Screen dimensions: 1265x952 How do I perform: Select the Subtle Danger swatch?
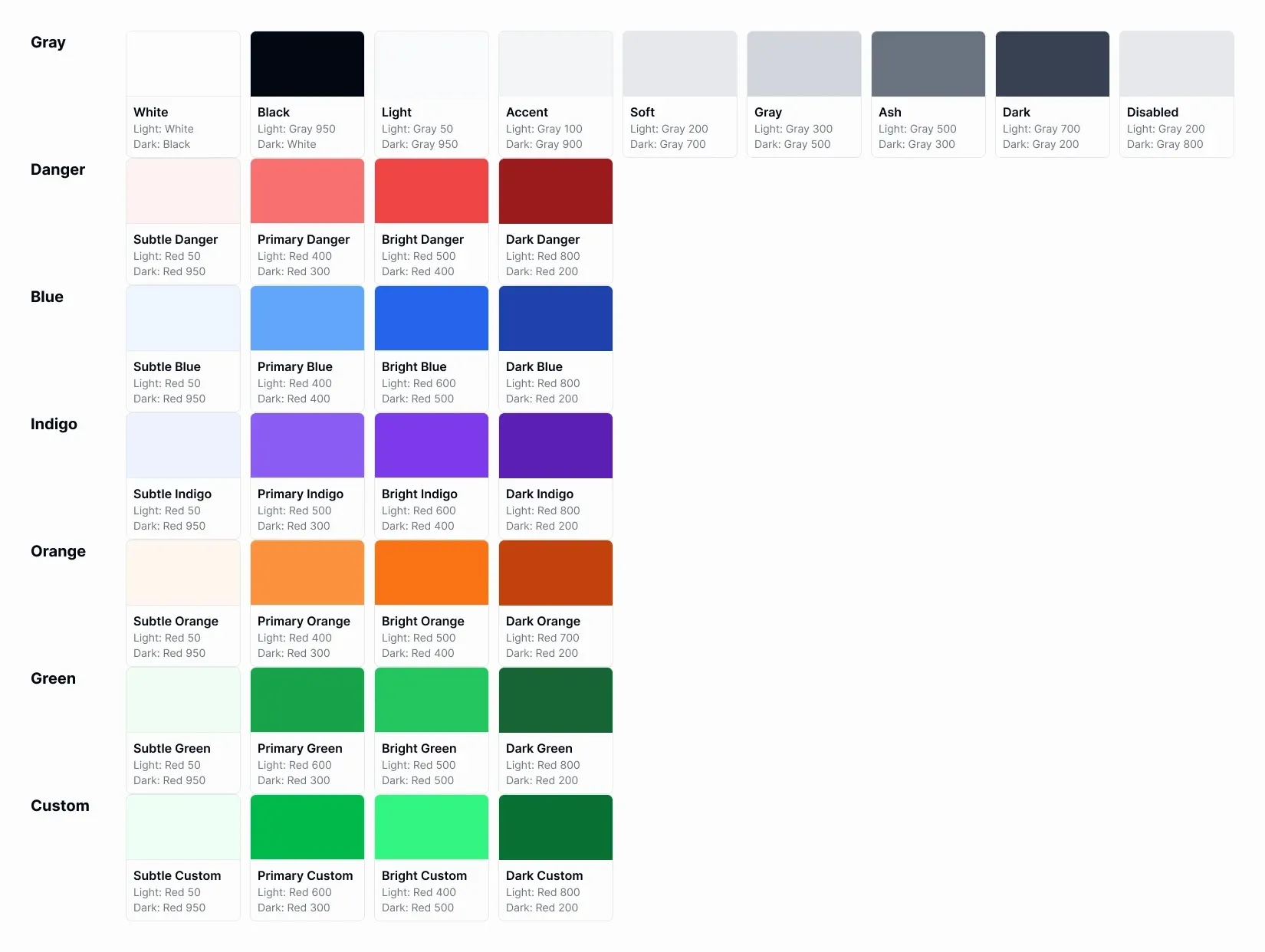(x=183, y=191)
